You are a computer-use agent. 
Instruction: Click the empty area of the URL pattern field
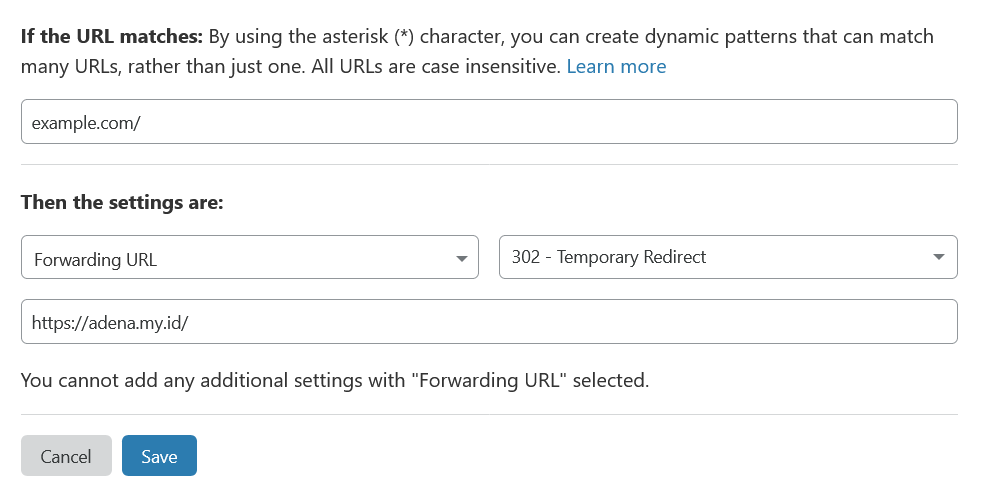click(548, 122)
